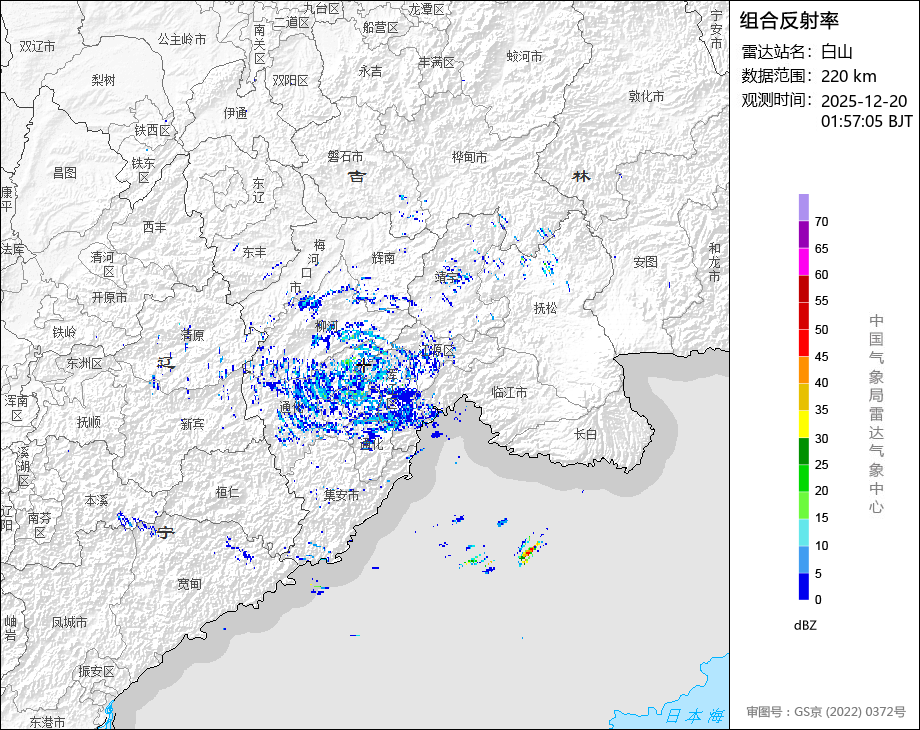
Task: Select the yellow 30 dBZ legend color
Action: click(x=804, y=424)
